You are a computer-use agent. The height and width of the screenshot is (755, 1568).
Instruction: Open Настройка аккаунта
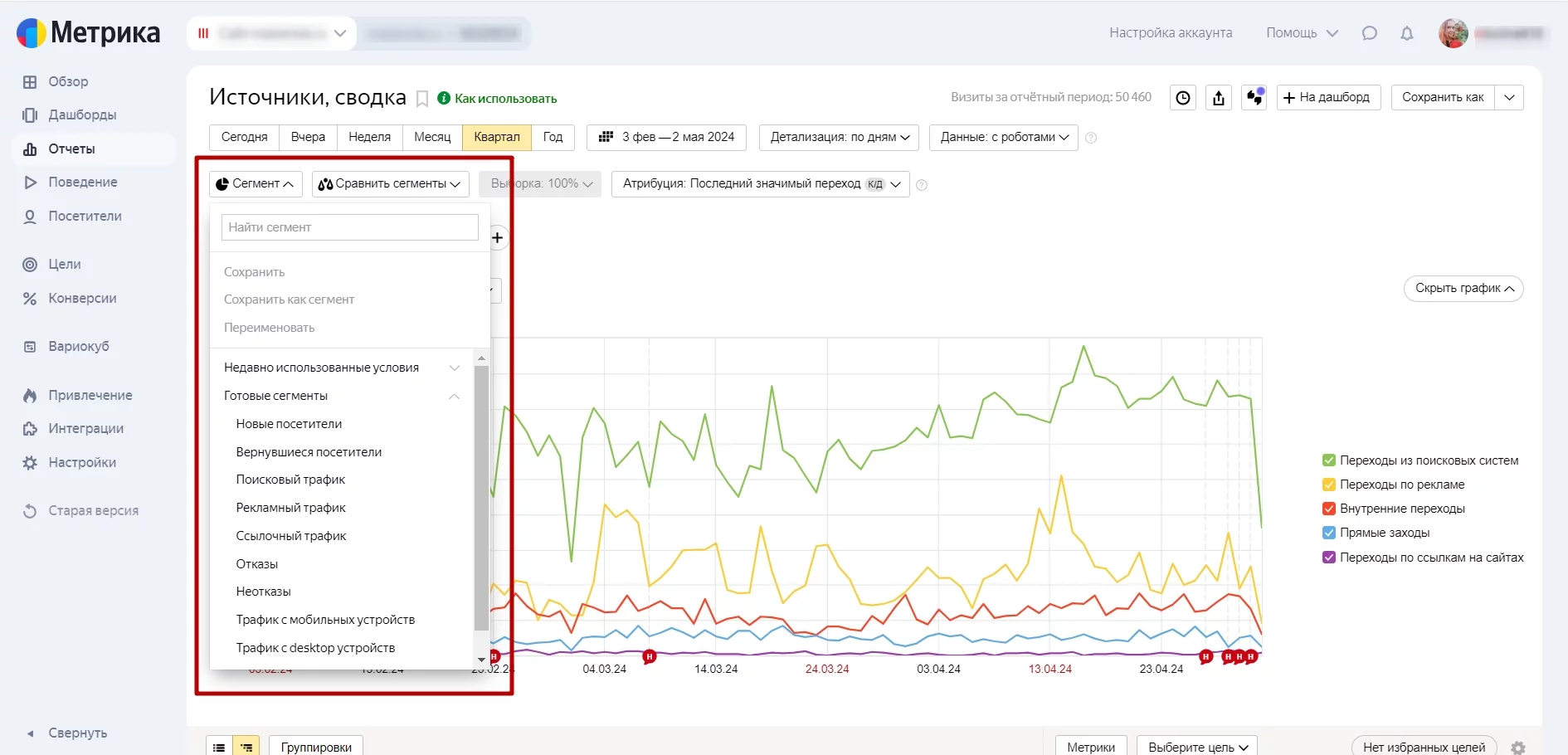(x=1171, y=33)
